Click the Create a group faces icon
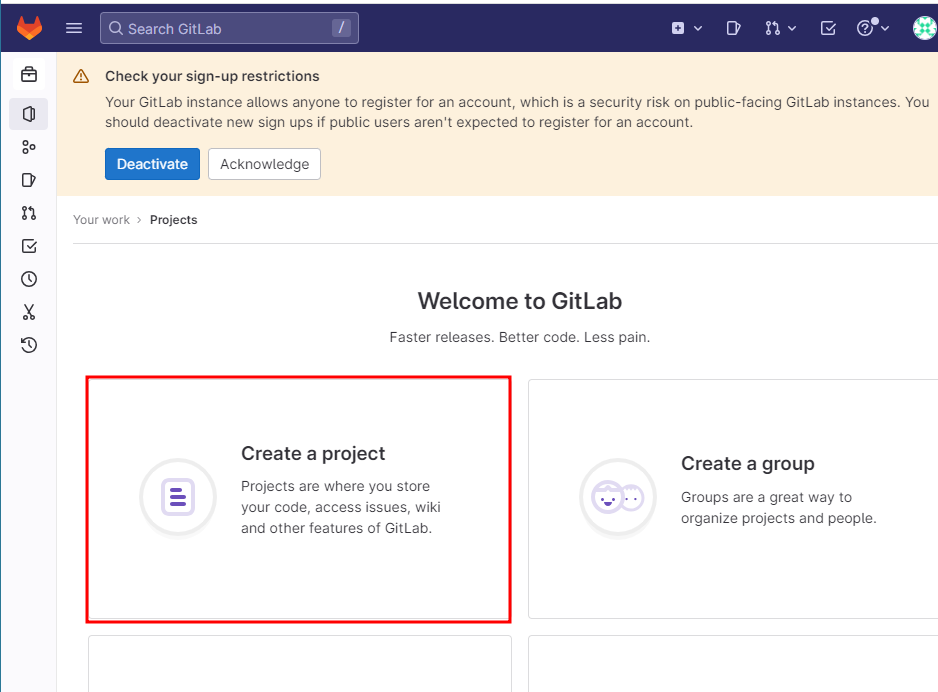Viewport: 938px width, 692px height. click(618, 497)
